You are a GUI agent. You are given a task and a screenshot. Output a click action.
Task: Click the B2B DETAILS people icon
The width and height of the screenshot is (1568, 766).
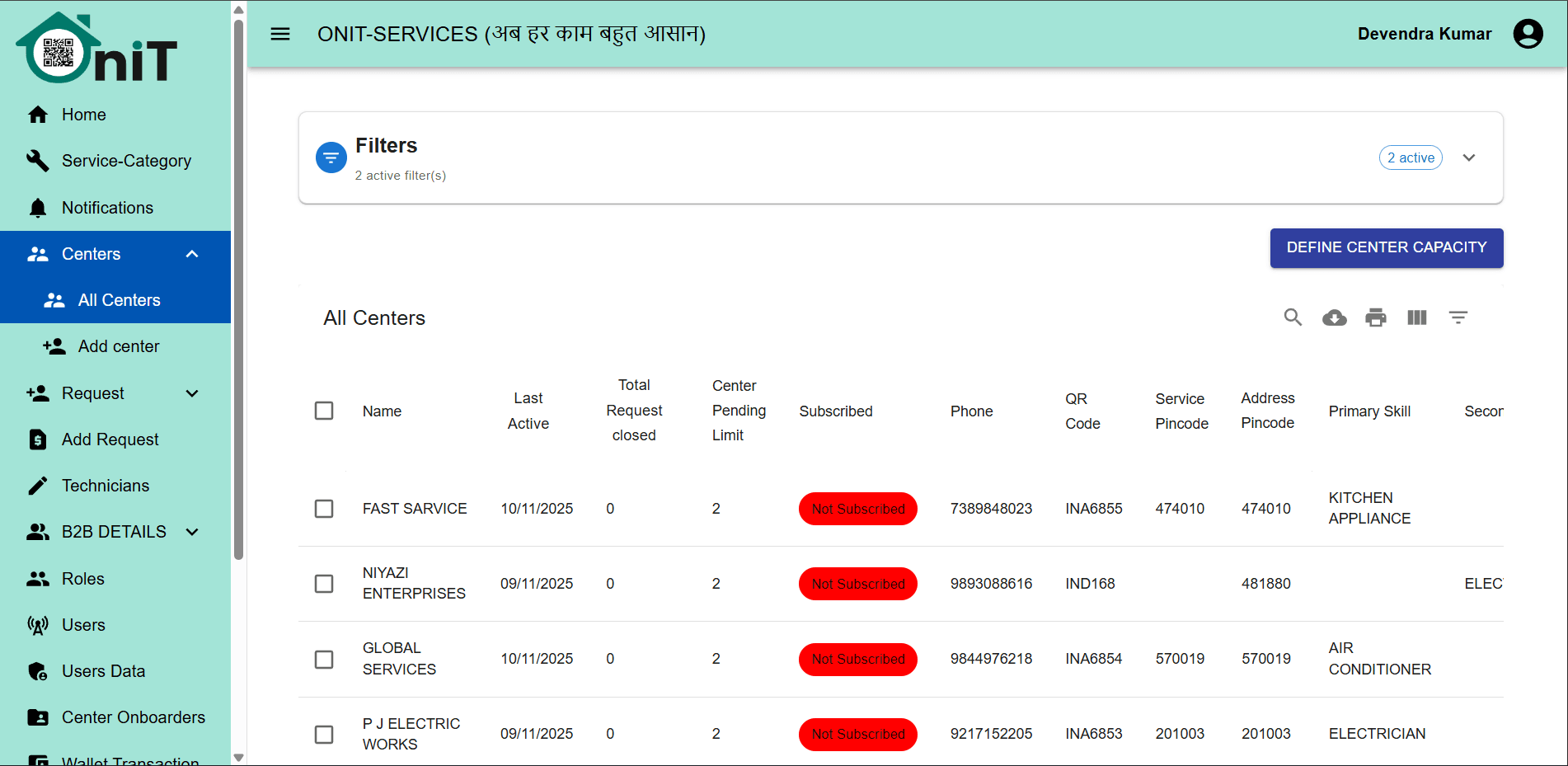[38, 532]
